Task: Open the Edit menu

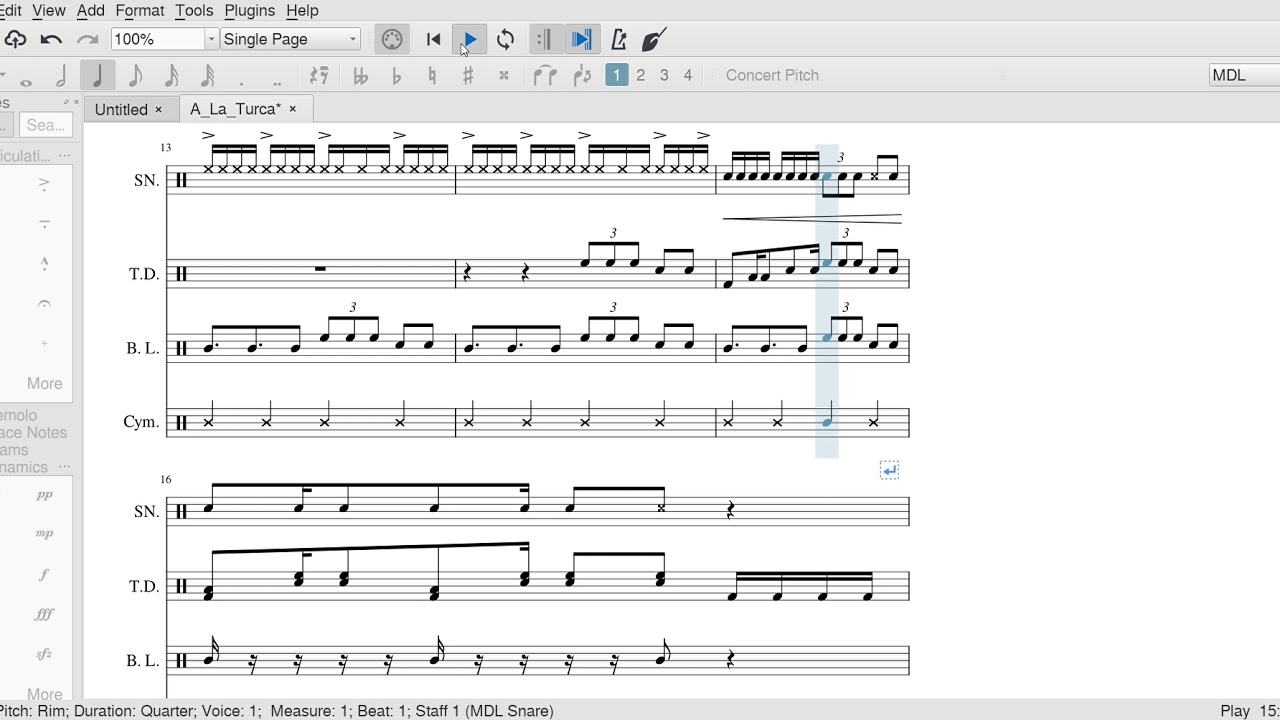Action: pyautogui.click(x=11, y=10)
